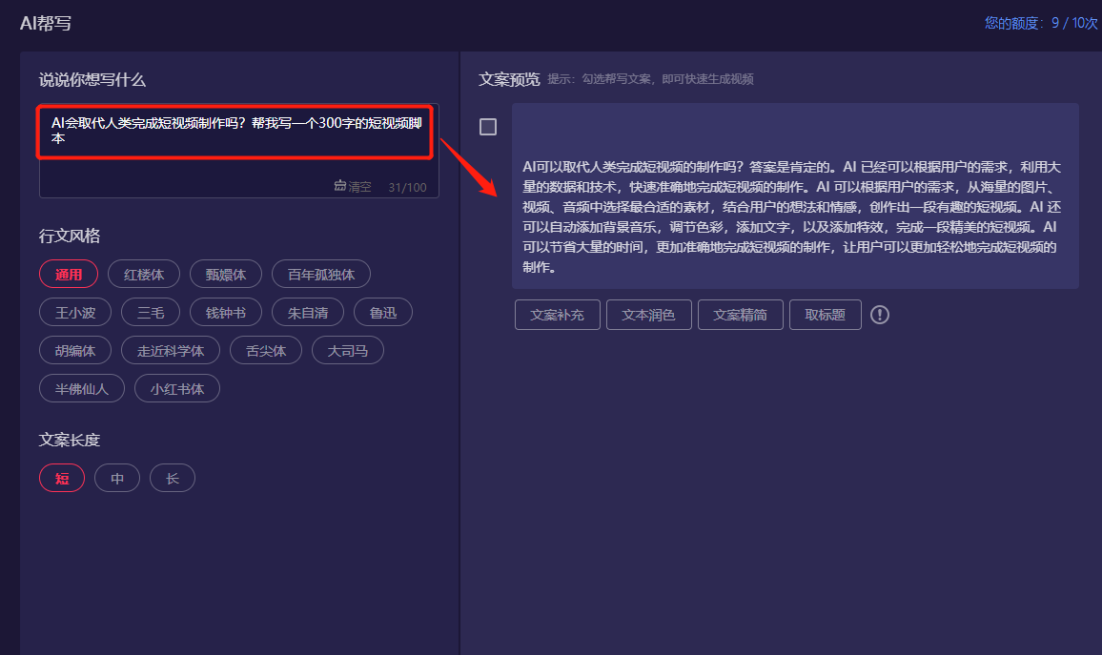Click the generated copy text block
This screenshot has width=1102, height=655.
pos(795,215)
